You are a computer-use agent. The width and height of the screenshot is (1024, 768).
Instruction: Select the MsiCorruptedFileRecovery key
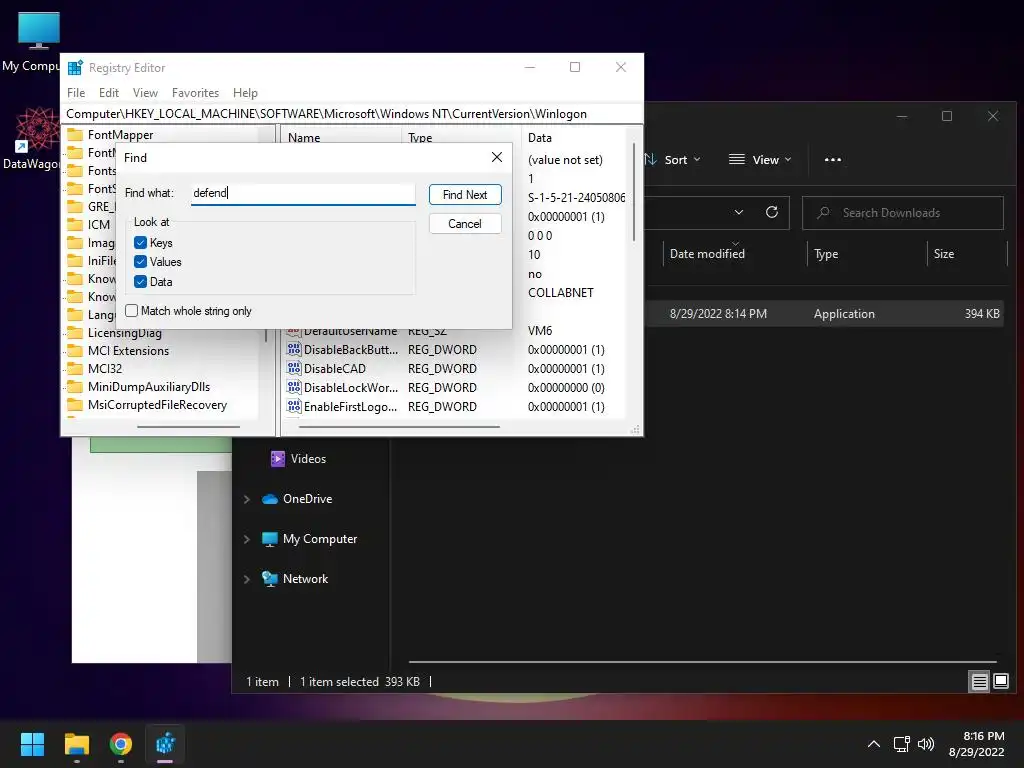157,405
